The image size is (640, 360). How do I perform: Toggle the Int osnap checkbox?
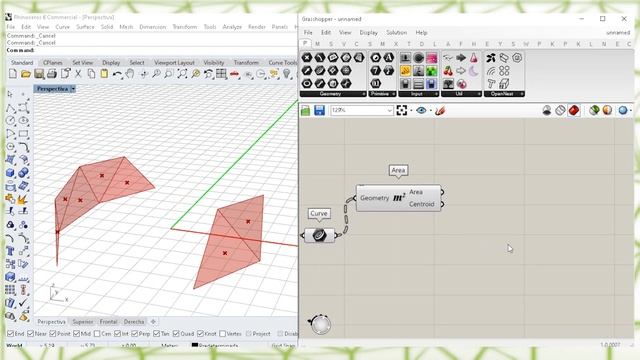[118, 333]
